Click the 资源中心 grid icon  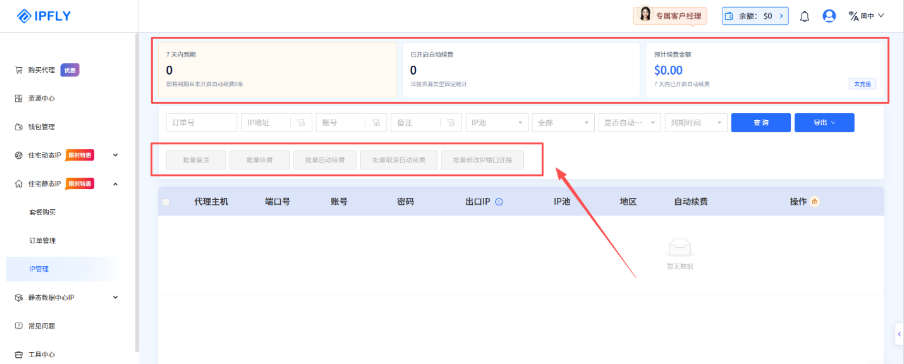point(18,98)
